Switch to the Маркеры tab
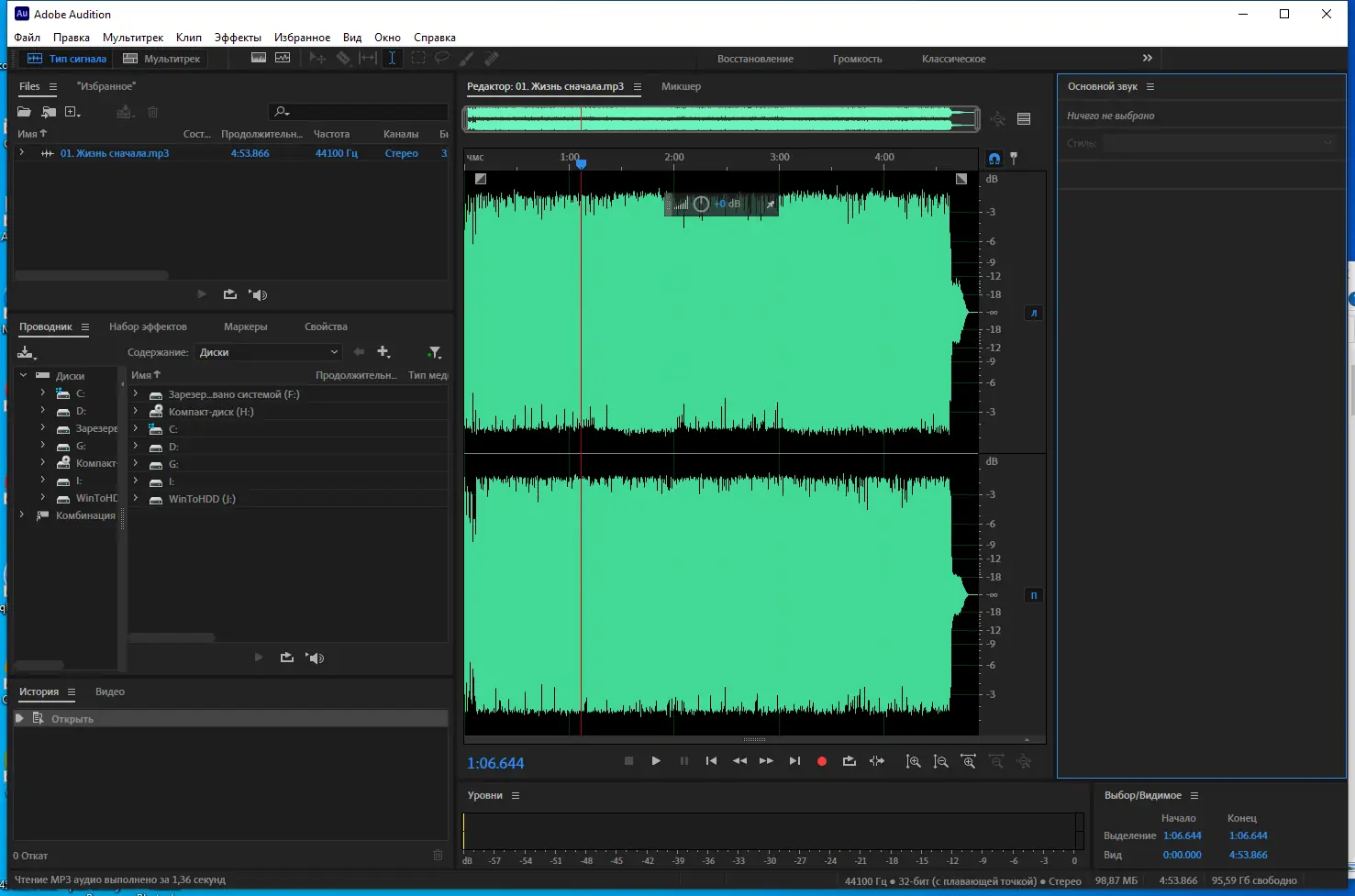1355x896 pixels. (x=245, y=326)
